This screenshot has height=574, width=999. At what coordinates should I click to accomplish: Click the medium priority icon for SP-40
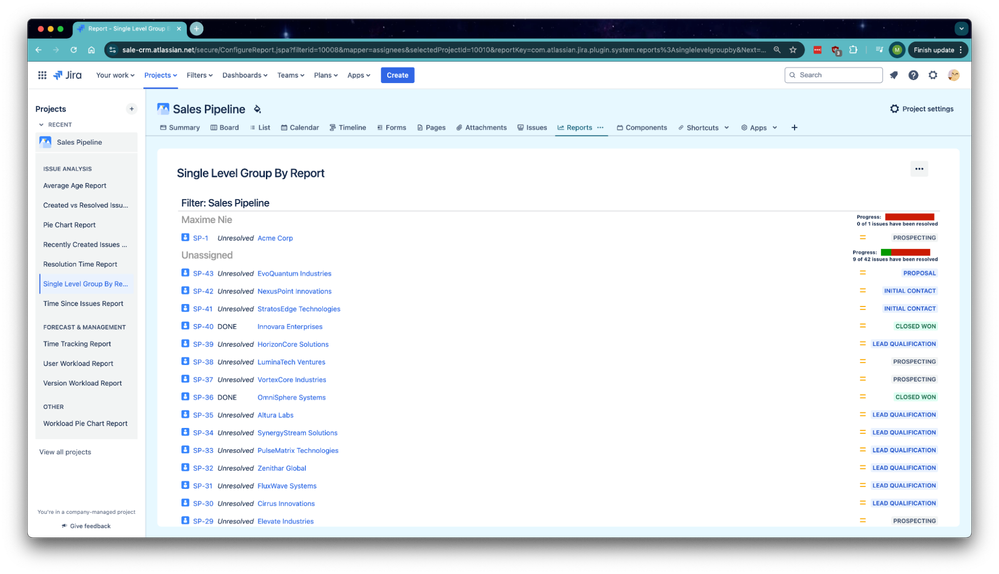(x=863, y=326)
